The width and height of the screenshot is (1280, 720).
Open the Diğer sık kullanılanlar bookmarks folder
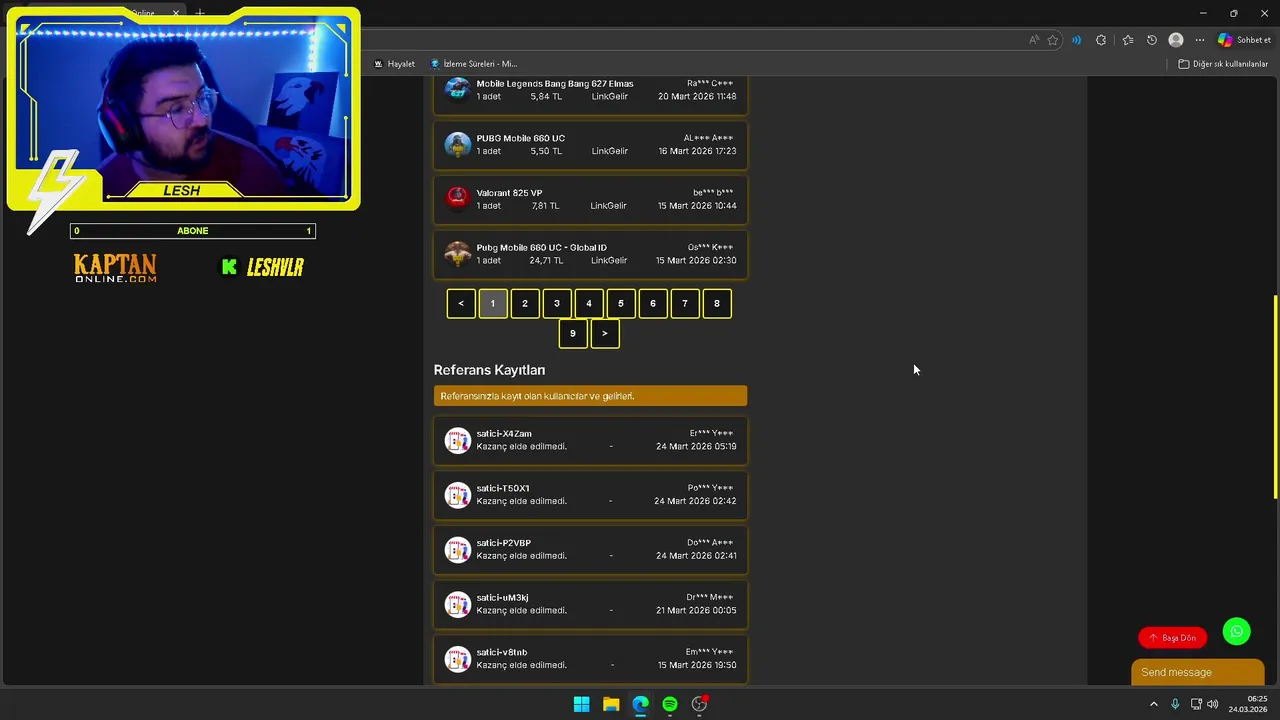1223,64
